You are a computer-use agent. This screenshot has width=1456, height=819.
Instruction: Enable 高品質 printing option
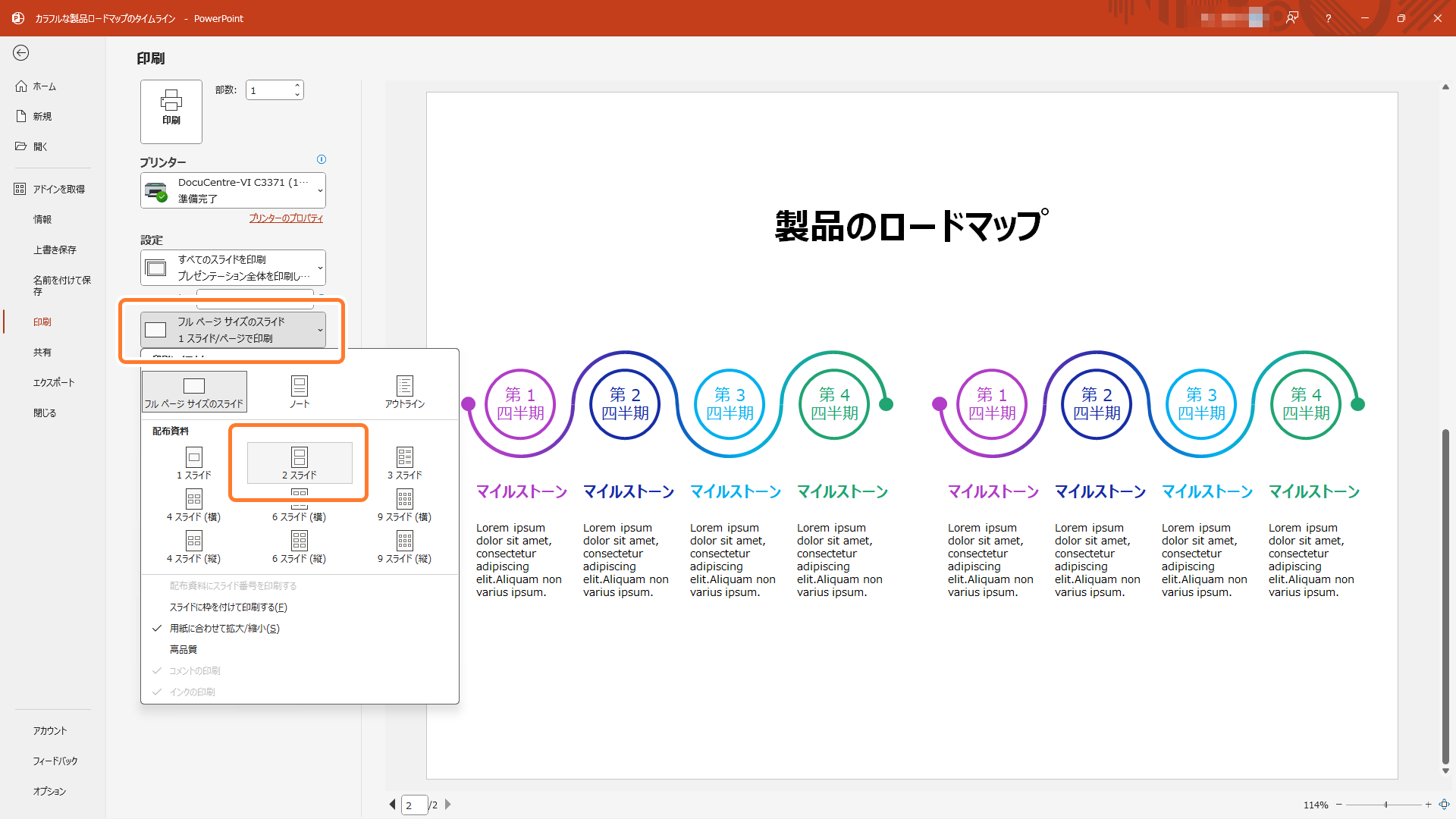click(184, 649)
